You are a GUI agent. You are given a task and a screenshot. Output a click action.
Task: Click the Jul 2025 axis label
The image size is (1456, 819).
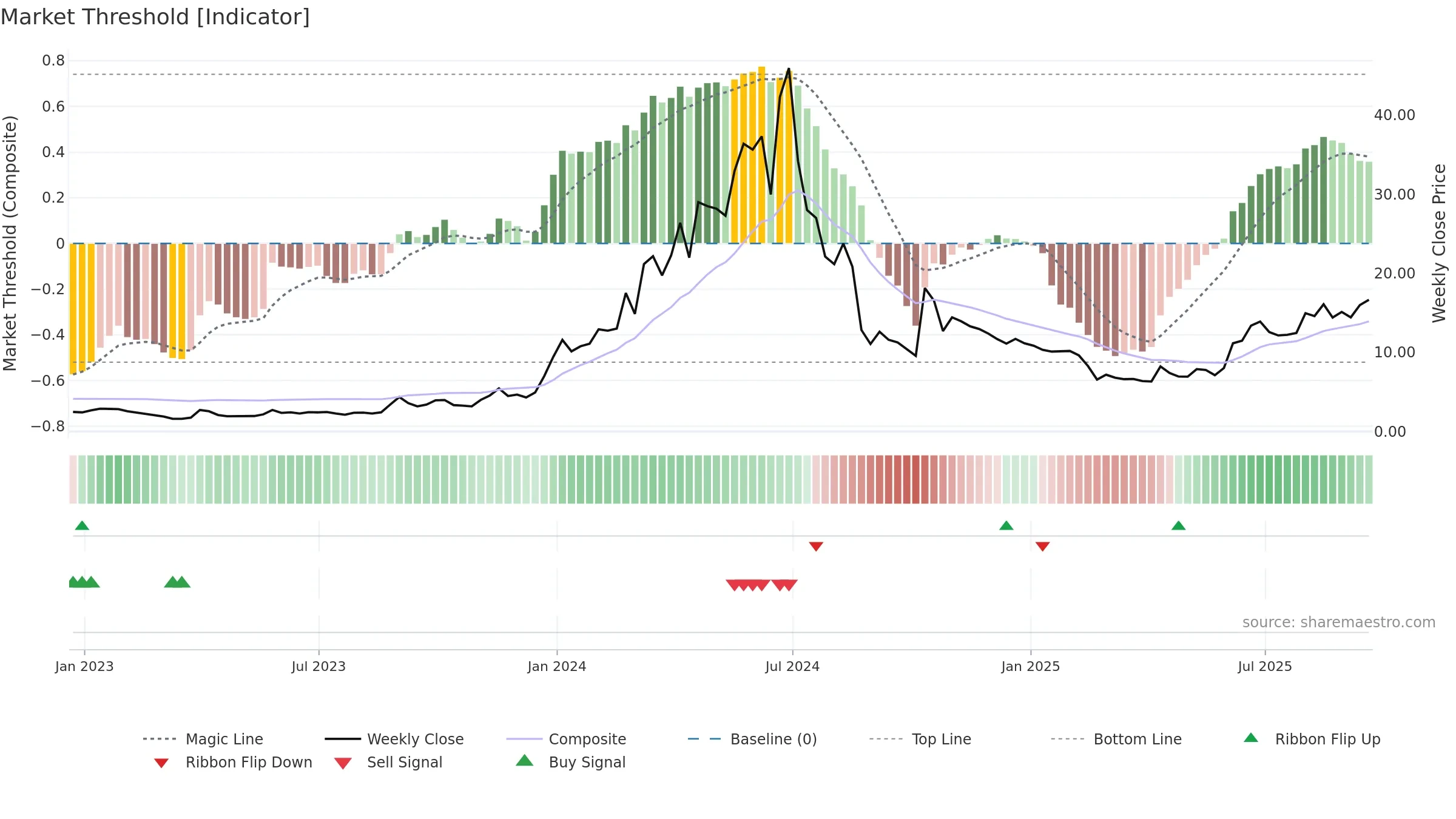pos(1265,666)
